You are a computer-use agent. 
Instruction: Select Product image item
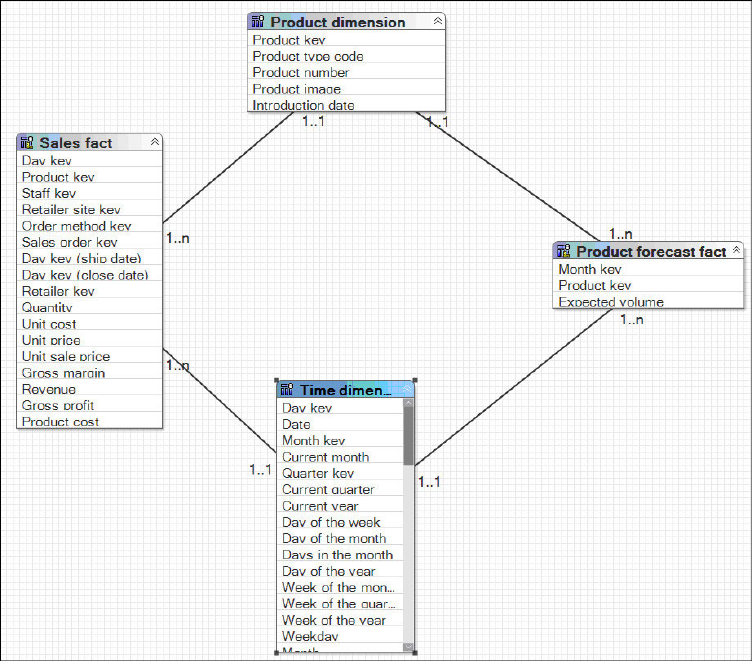(x=346, y=89)
